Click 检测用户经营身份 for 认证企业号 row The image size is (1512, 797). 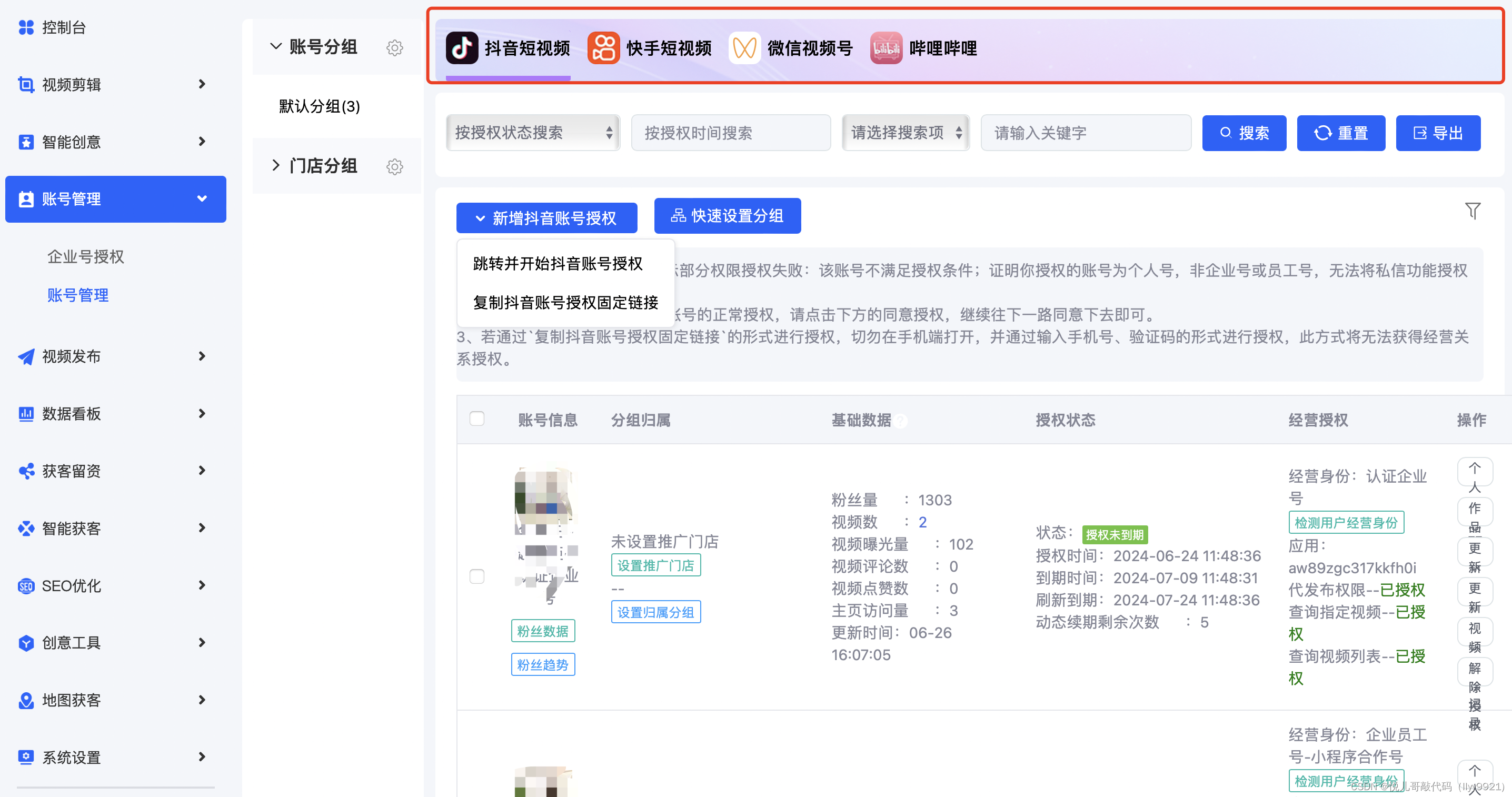[1346, 522]
